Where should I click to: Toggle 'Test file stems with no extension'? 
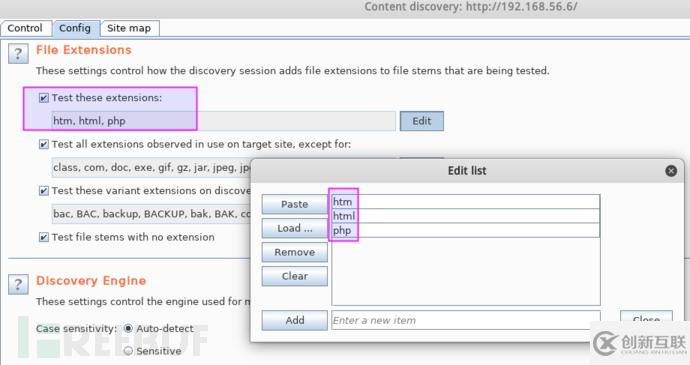point(44,237)
